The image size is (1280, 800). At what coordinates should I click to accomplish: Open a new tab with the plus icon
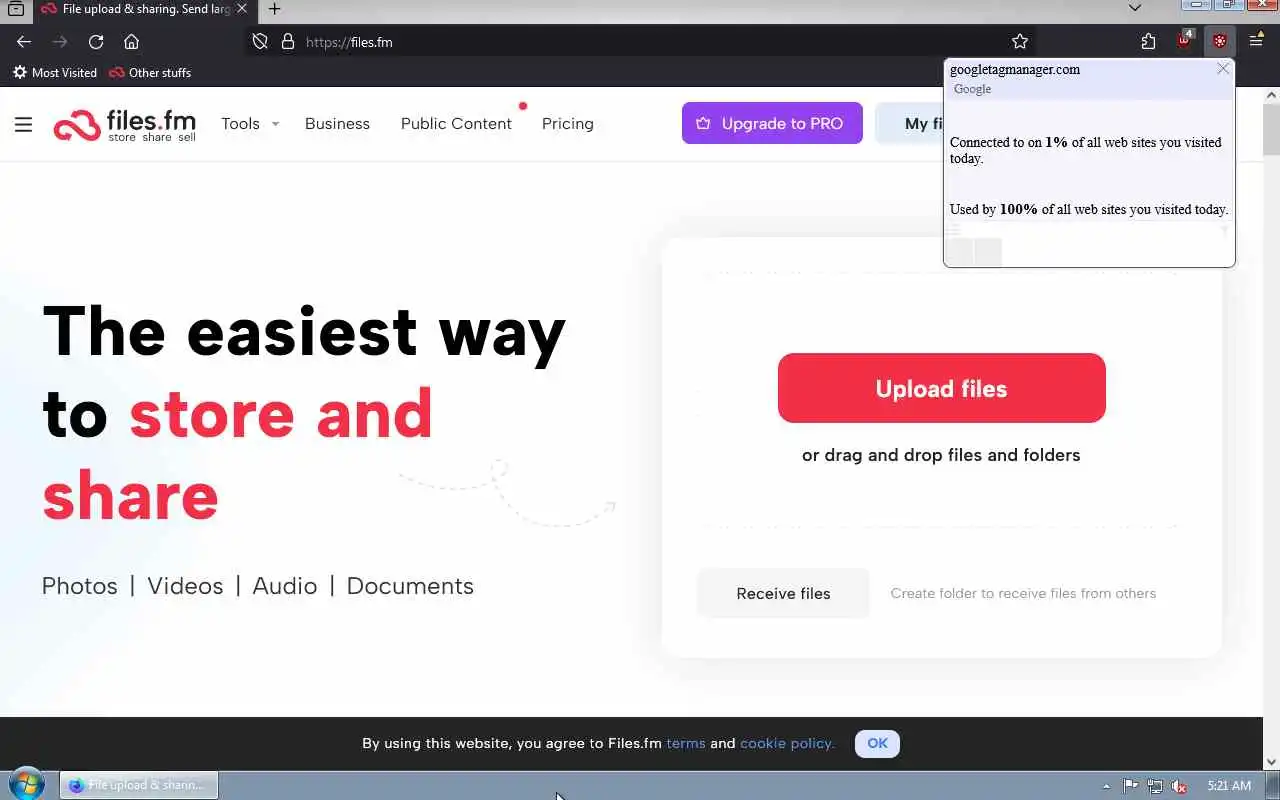coord(274,9)
